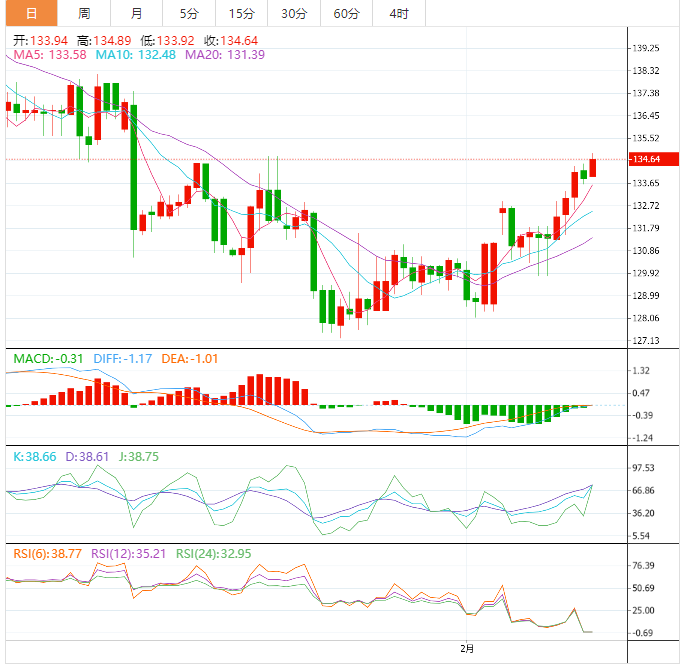Switch to the 15分 timeframe tab
Image resolution: width=684 pixels, height=667 pixels.
tap(242, 14)
